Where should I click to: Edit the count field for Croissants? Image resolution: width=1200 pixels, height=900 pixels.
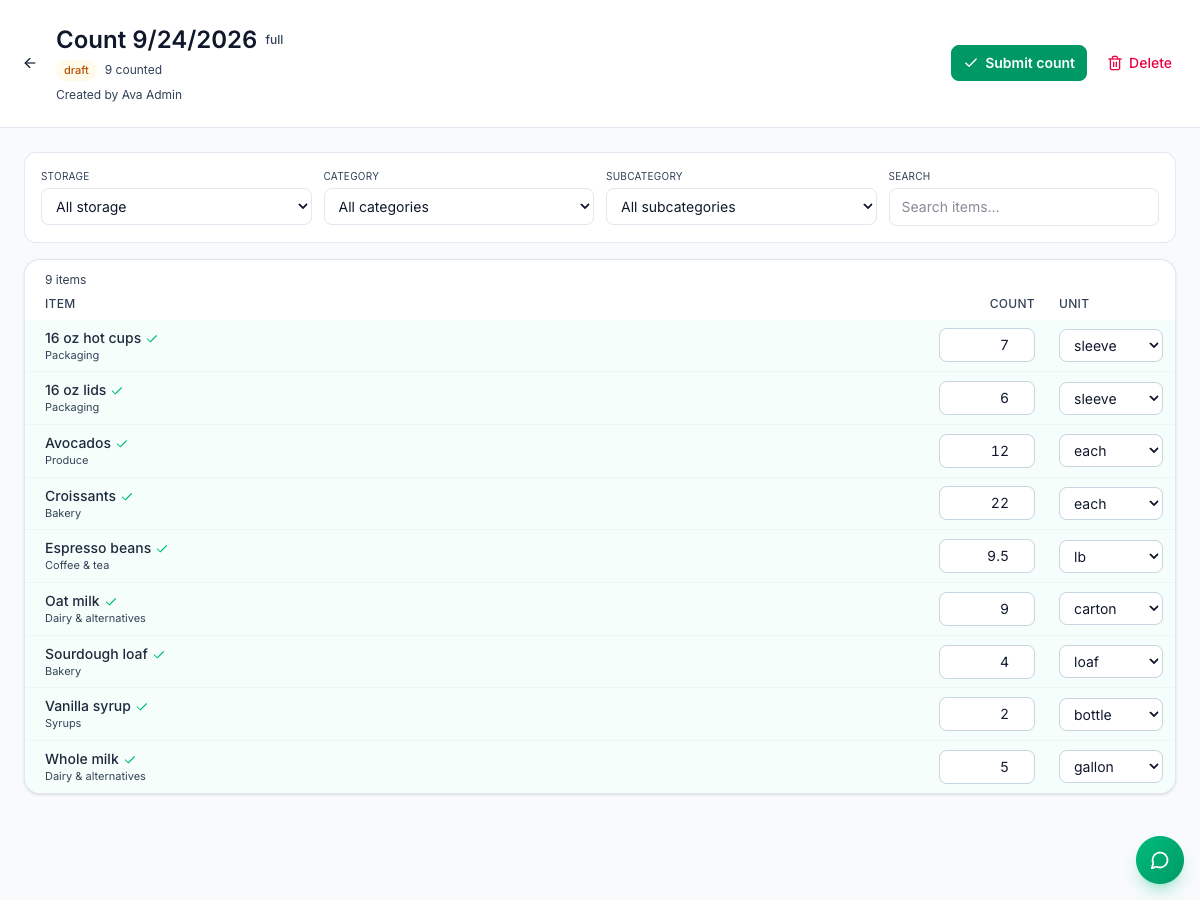pos(987,504)
